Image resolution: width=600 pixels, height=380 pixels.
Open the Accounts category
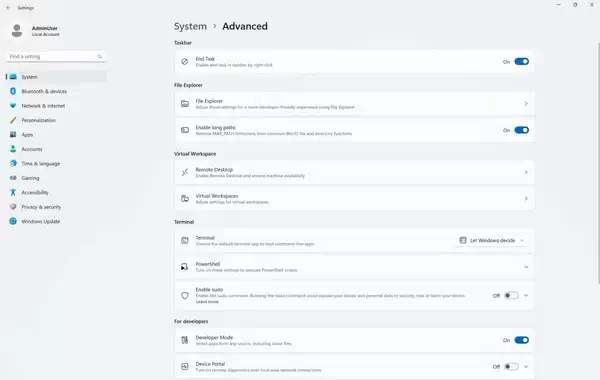pyautogui.click(x=56, y=149)
